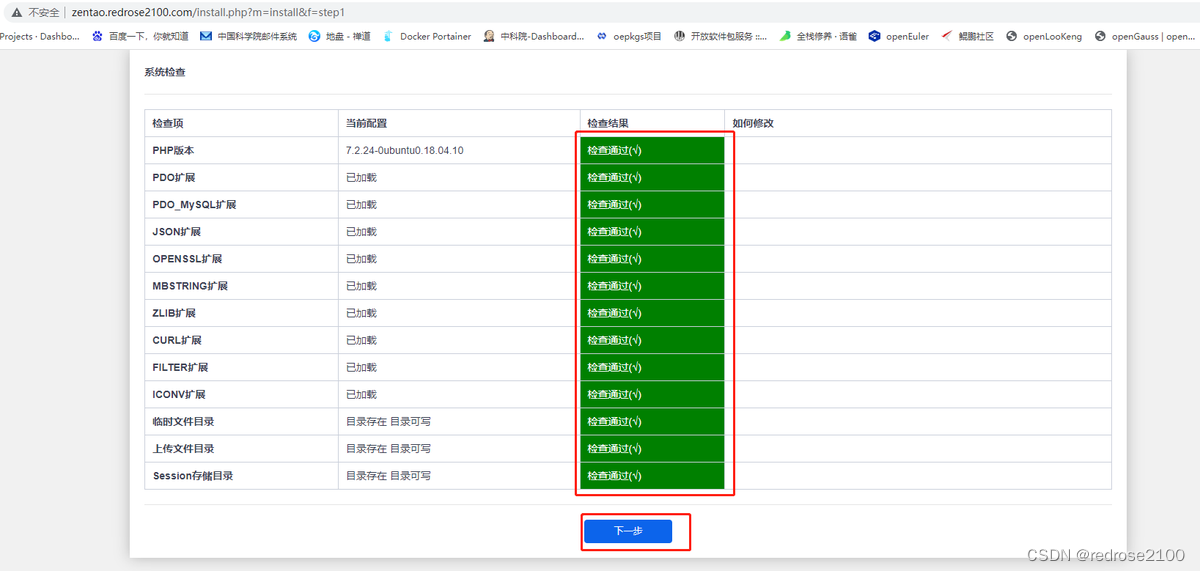Click 已加载 value in PDO扩展 row
The image size is (1200, 571).
(x=361, y=177)
